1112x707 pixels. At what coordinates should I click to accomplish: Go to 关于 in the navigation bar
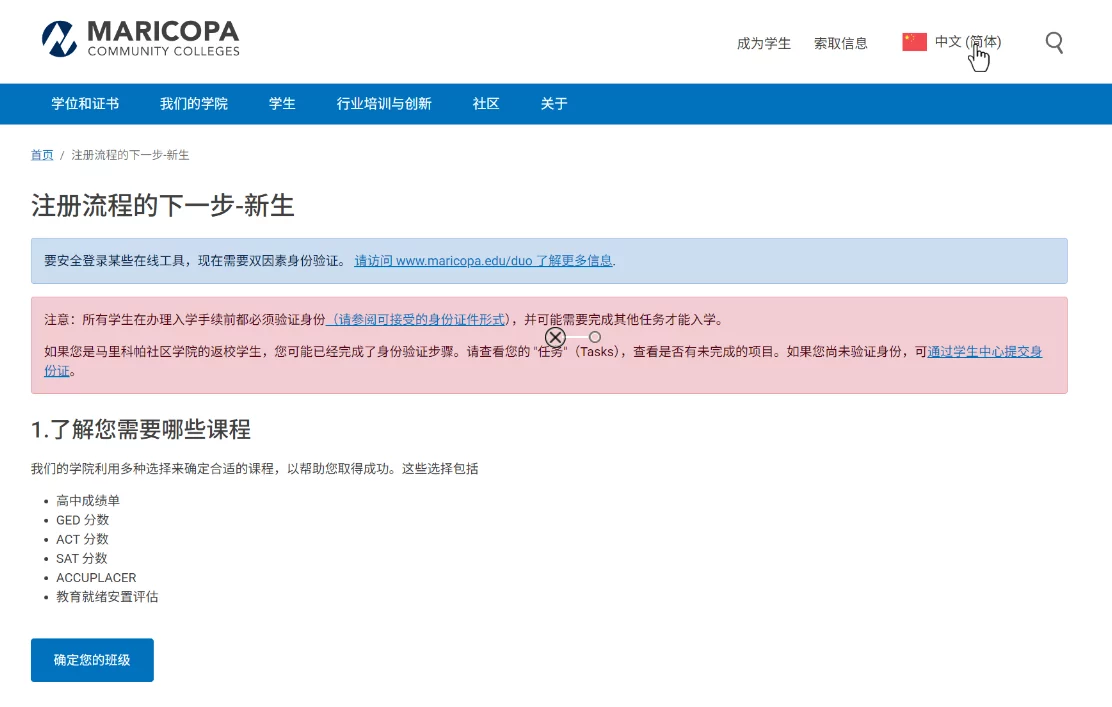(554, 104)
